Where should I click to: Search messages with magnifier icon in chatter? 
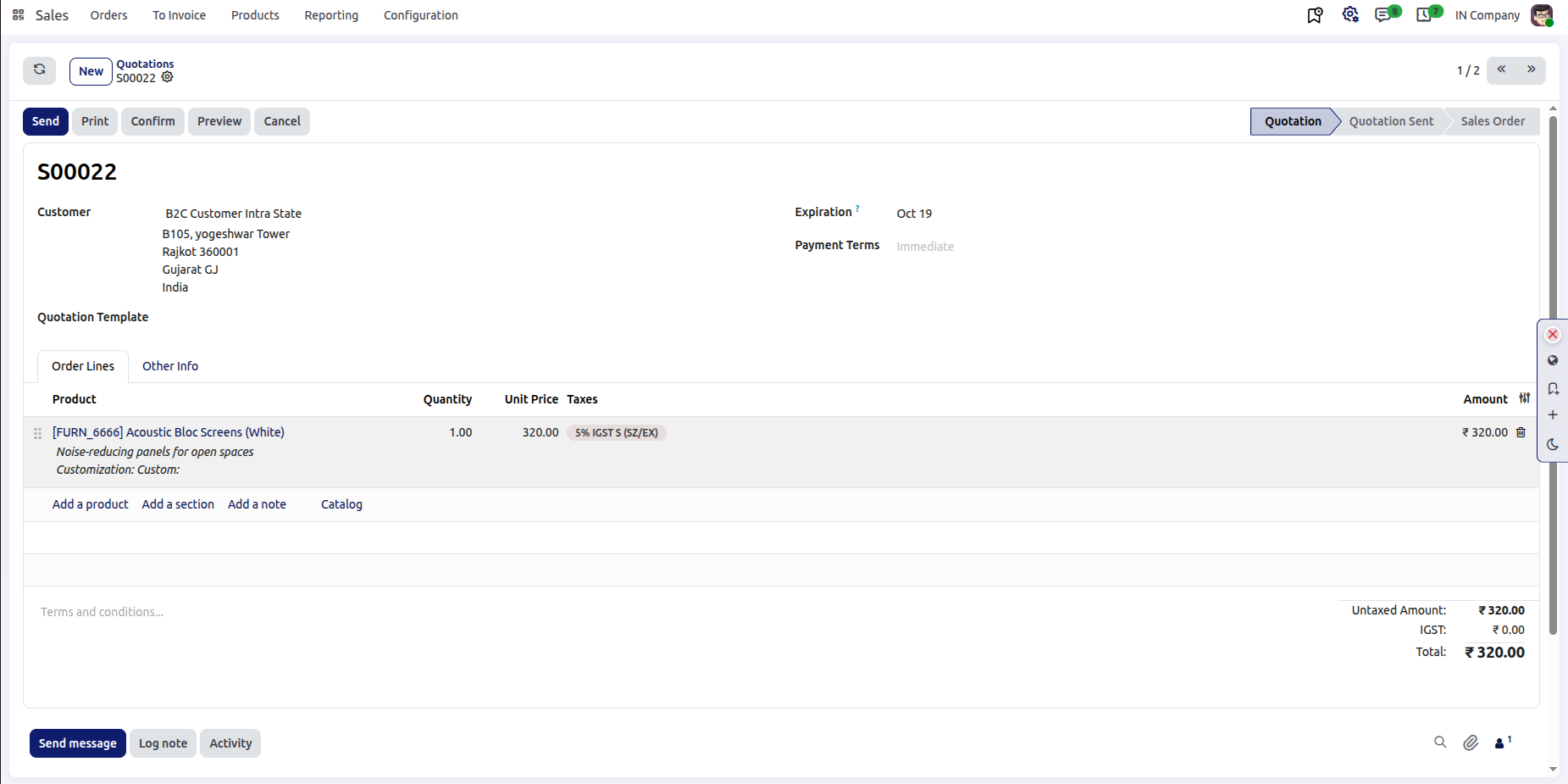tap(1440, 742)
